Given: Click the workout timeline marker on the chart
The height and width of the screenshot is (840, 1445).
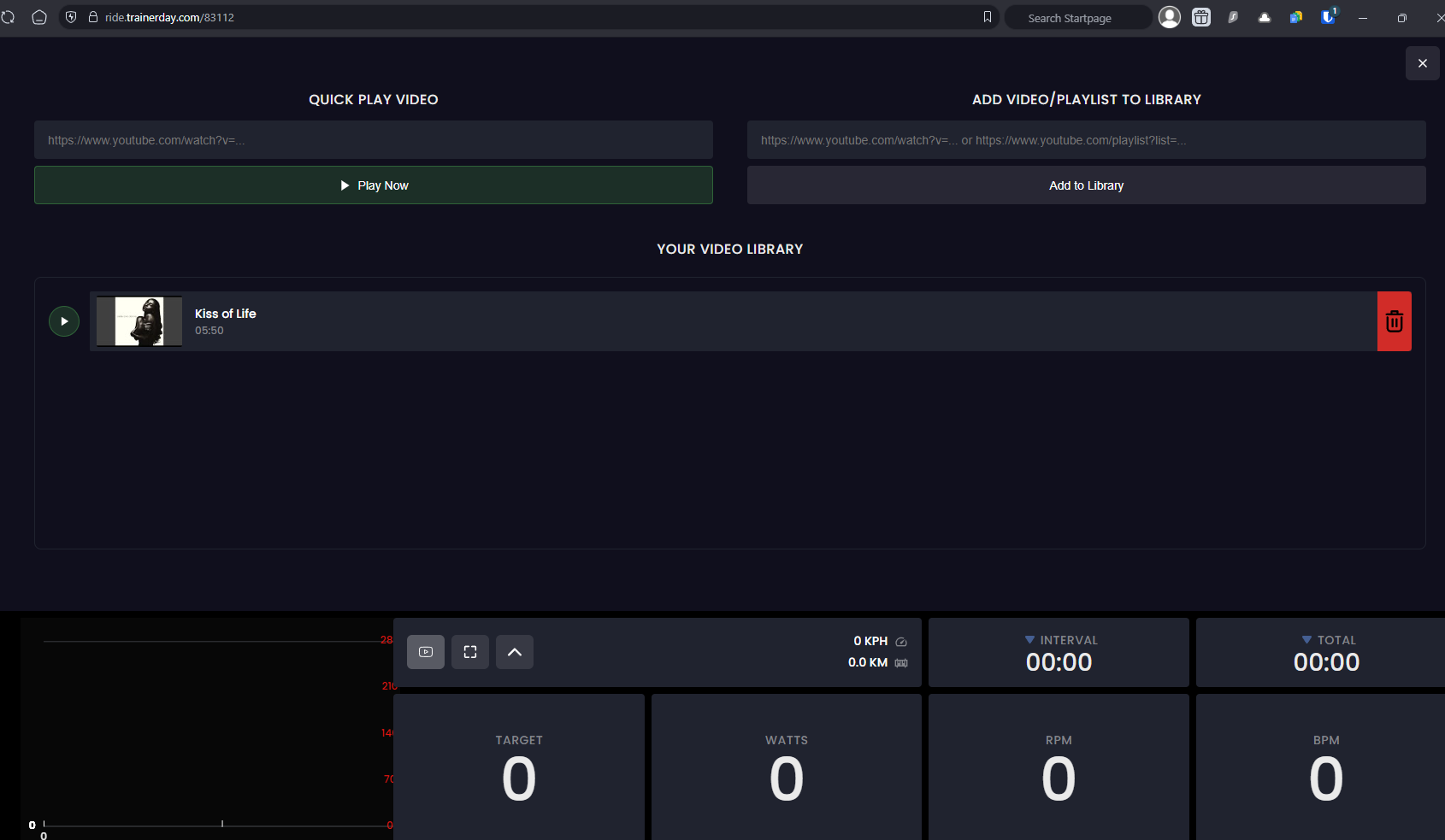Looking at the screenshot, I should 222,824.
